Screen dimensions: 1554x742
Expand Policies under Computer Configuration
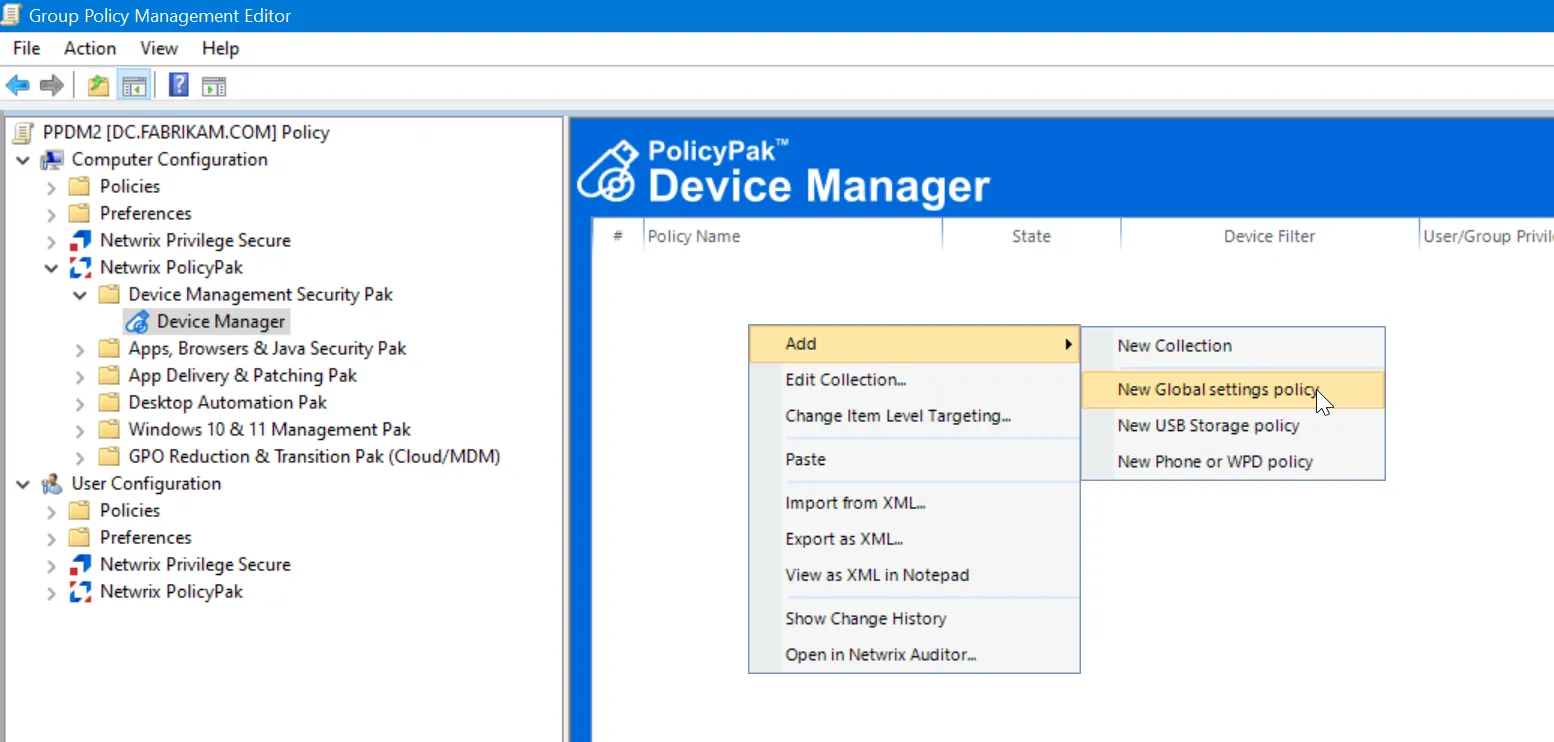52,187
